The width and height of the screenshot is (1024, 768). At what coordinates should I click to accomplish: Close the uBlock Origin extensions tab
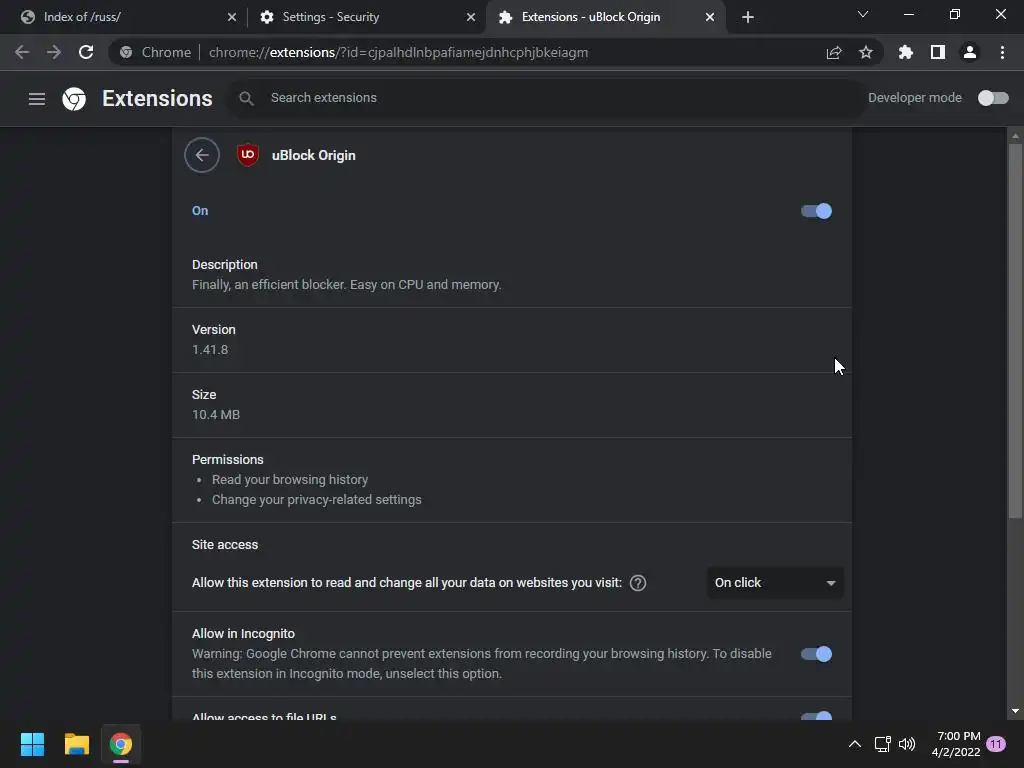(x=710, y=17)
